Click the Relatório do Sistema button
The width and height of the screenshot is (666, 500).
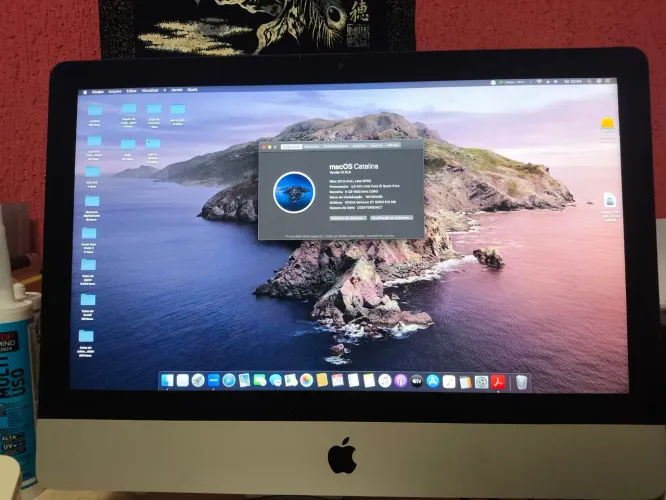coord(348,218)
